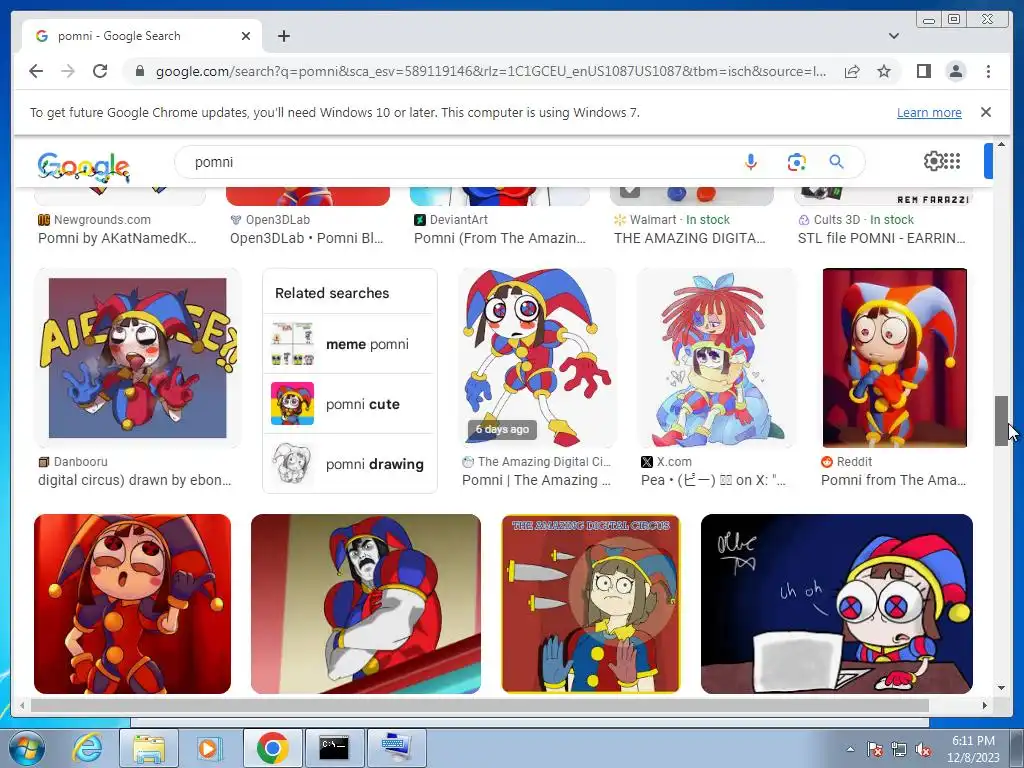Switch to Chrome taskbar button
The height and width of the screenshot is (768, 1024).
pyautogui.click(x=272, y=748)
